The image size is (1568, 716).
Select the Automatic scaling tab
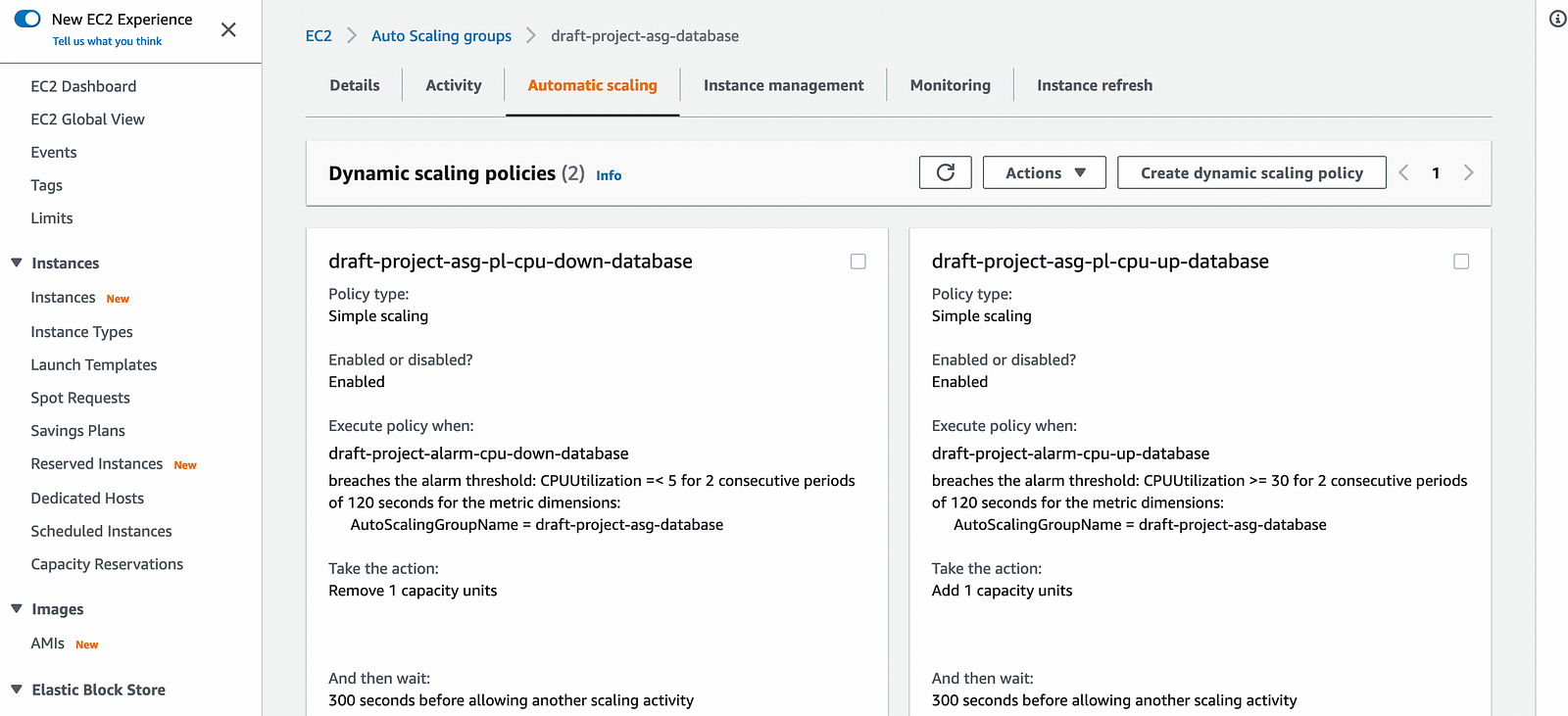pos(592,85)
